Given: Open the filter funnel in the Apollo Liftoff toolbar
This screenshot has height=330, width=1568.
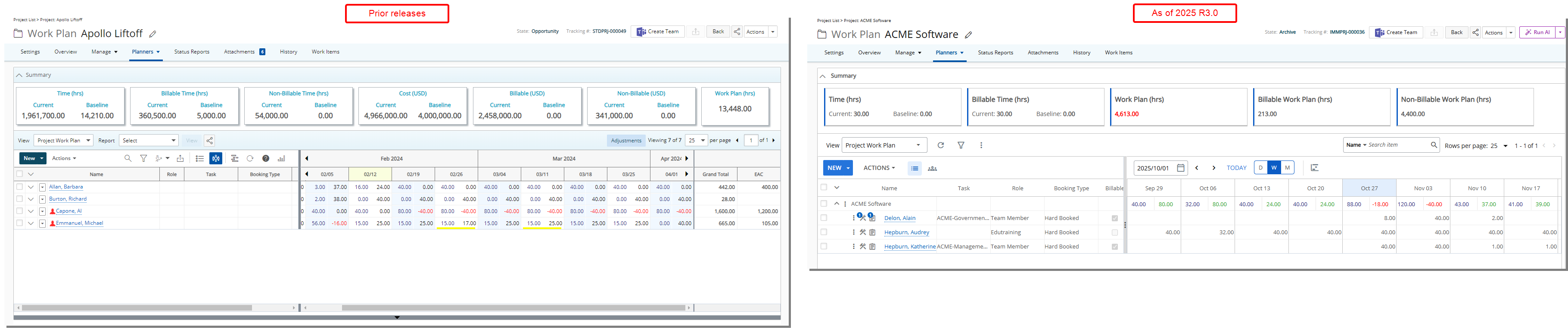Looking at the screenshot, I should pos(143,158).
